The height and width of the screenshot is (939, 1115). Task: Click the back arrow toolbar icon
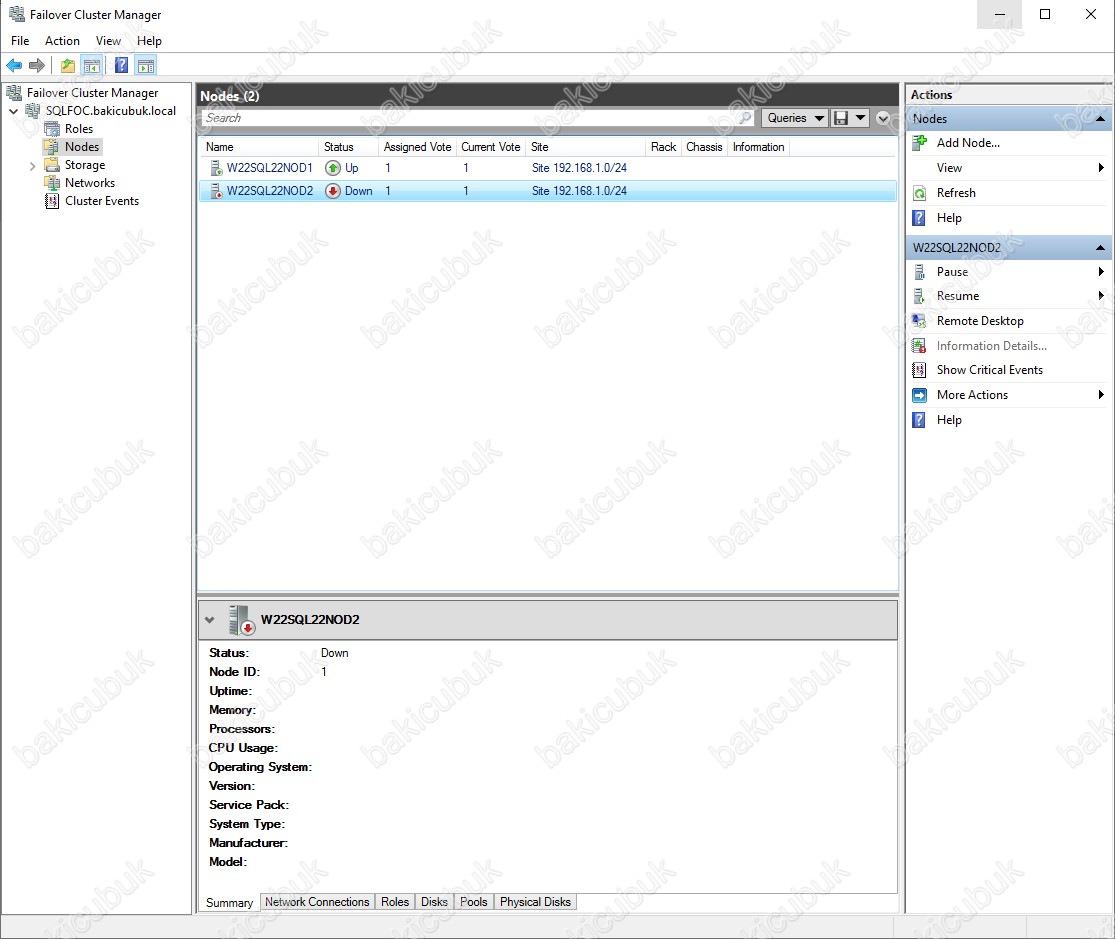pyautogui.click(x=14, y=66)
